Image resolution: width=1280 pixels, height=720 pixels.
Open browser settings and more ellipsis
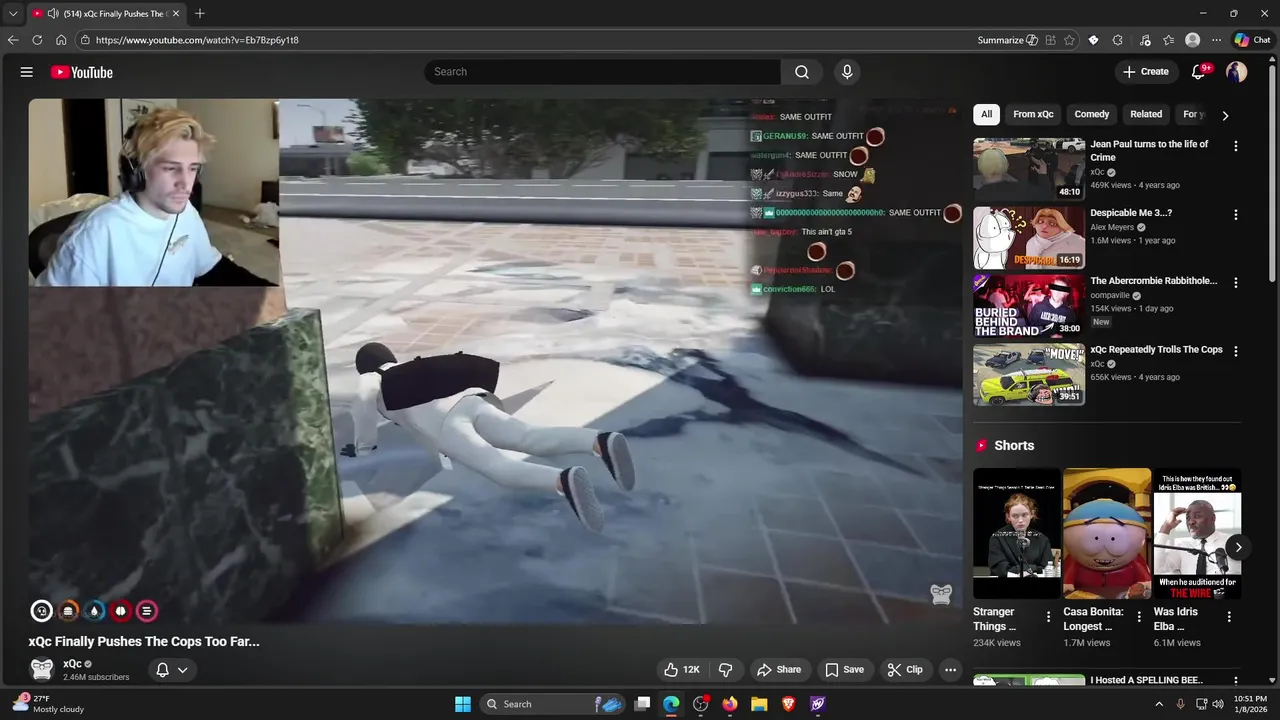tap(1216, 40)
